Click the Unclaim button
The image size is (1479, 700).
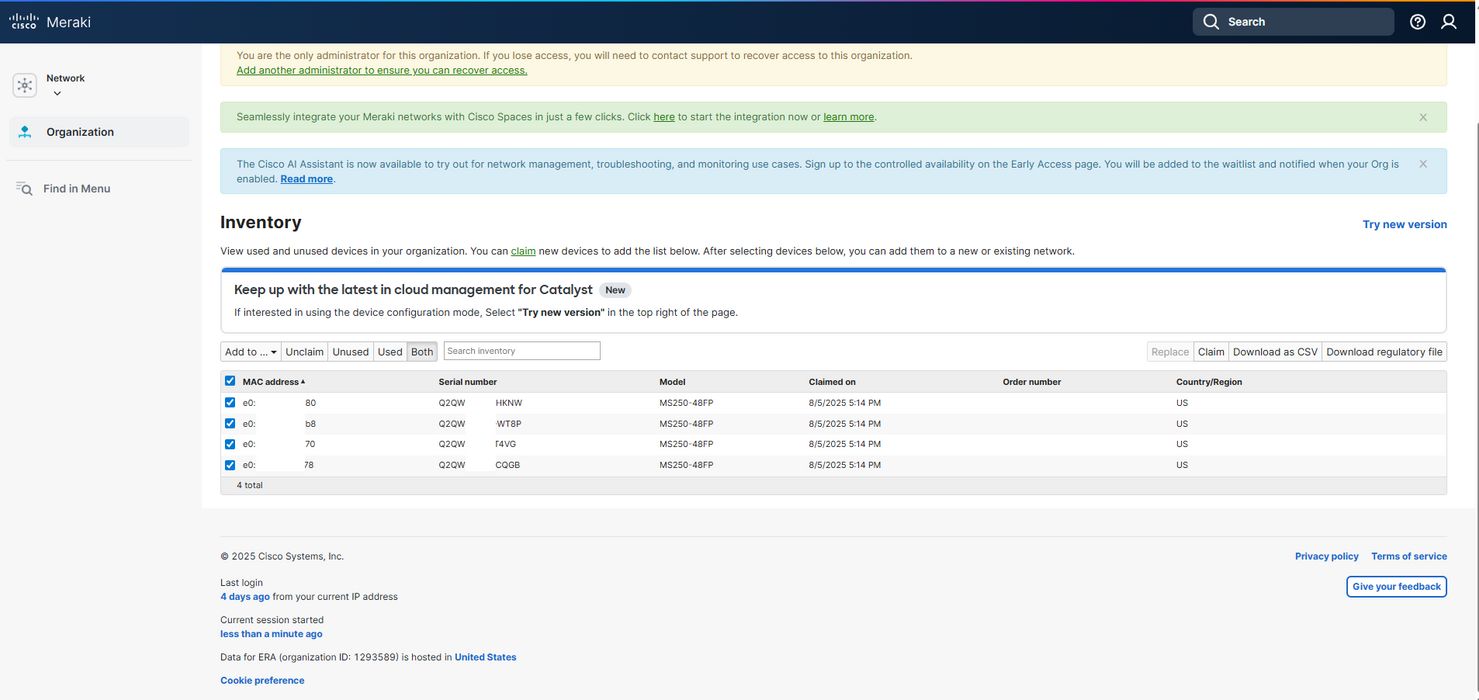304,352
